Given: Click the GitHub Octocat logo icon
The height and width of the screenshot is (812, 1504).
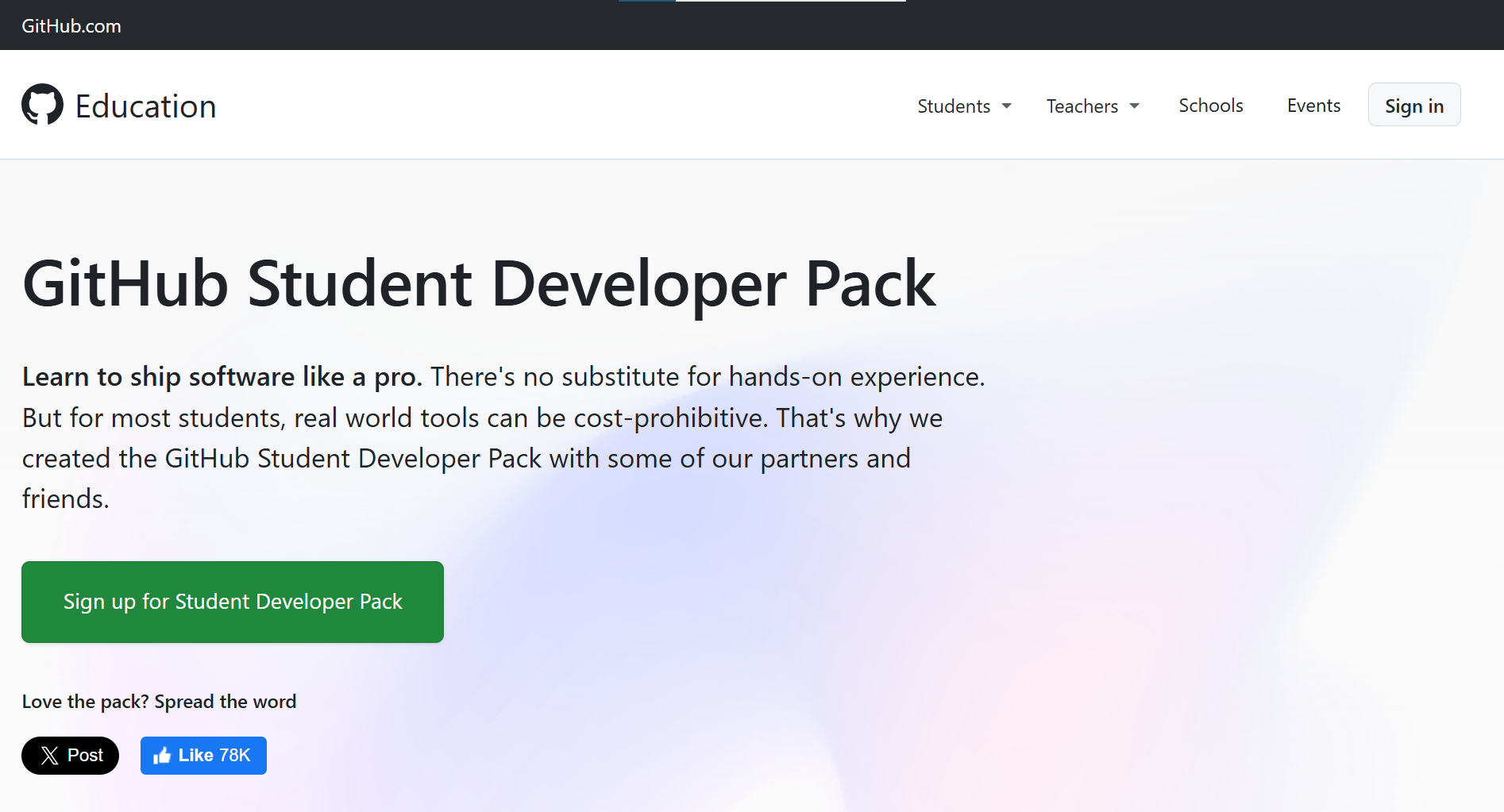Looking at the screenshot, I should pyautogui.click(x=42, y=105).
